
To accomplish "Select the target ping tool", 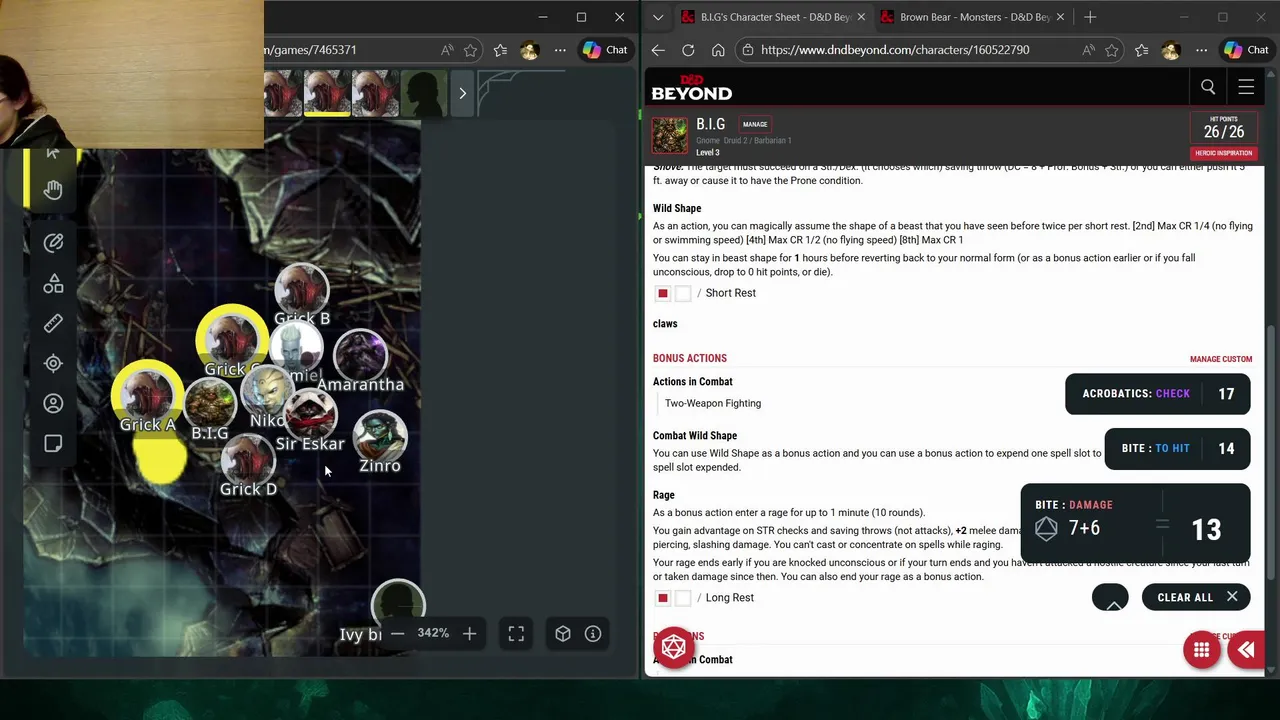I will pyautogui.click(x=53, y=364).
